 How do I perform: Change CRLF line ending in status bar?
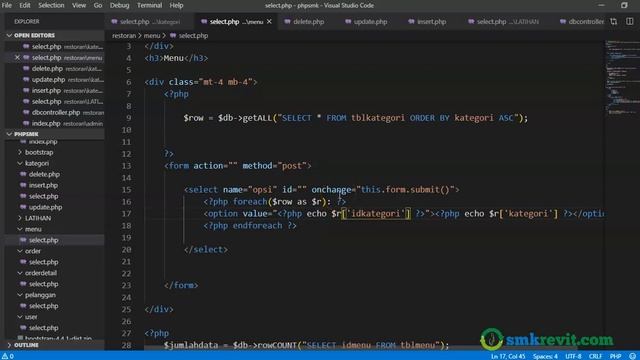(595, 356)
